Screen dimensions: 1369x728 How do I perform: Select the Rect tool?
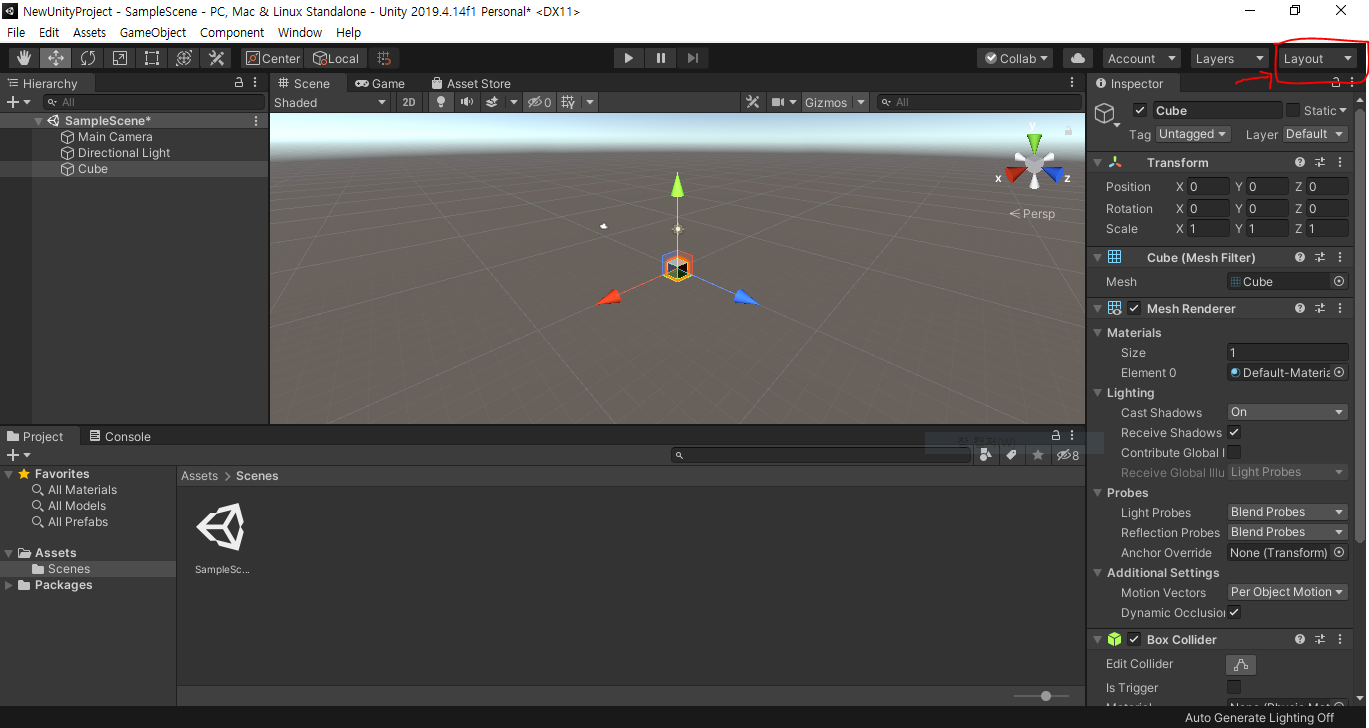[152, 58]
